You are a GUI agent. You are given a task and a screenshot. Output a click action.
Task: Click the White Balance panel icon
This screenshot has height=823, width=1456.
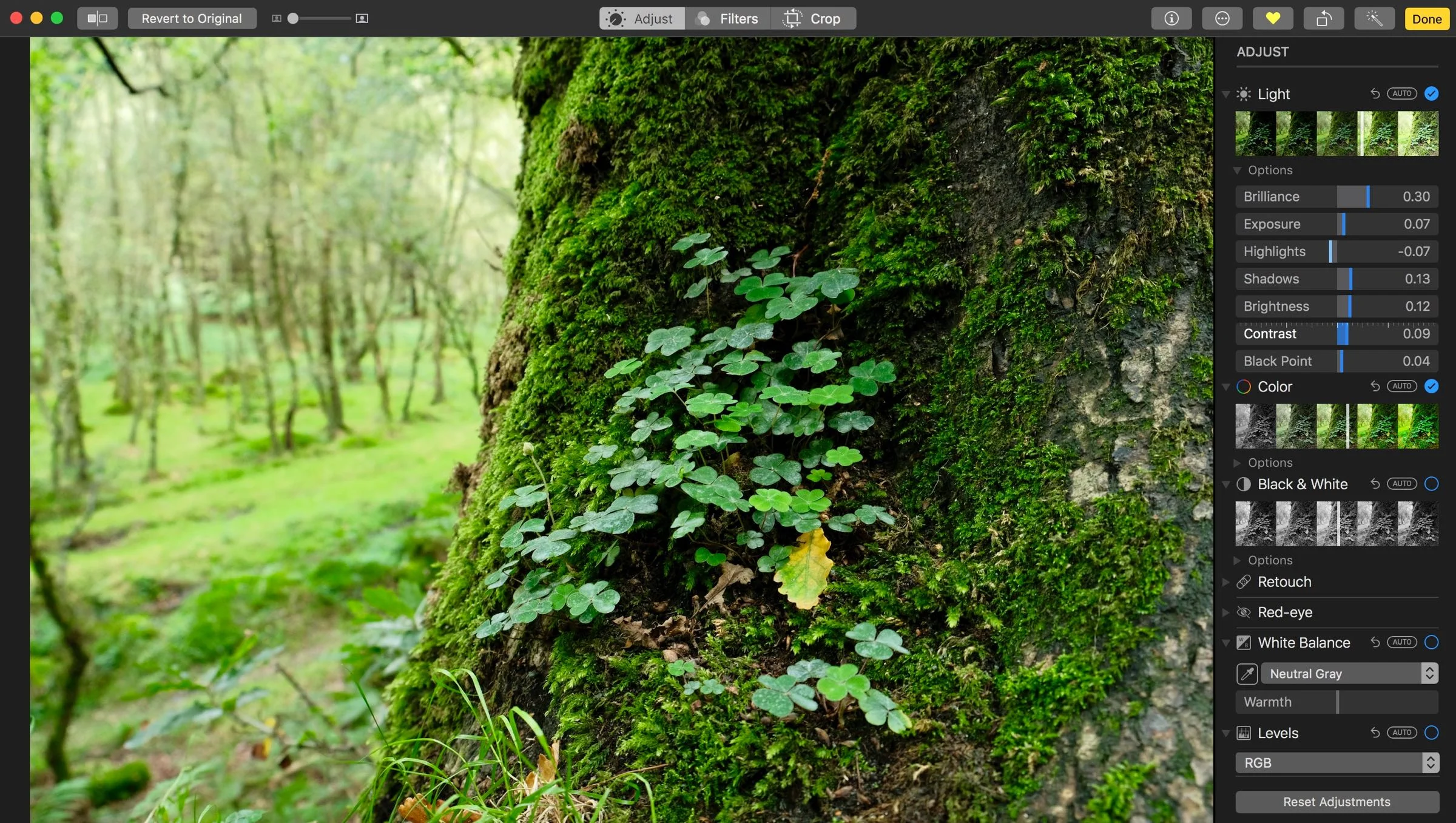pos(1244,643)
